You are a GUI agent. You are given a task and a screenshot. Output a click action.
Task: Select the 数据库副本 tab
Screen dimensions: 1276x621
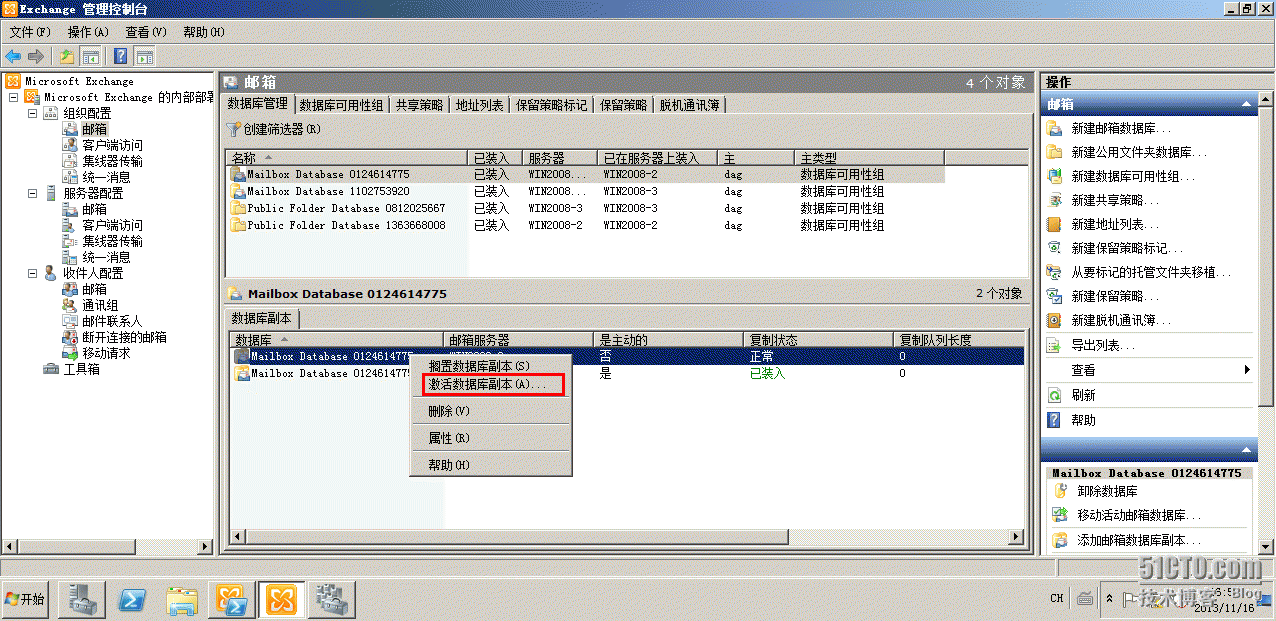click(x=262, y=318)
